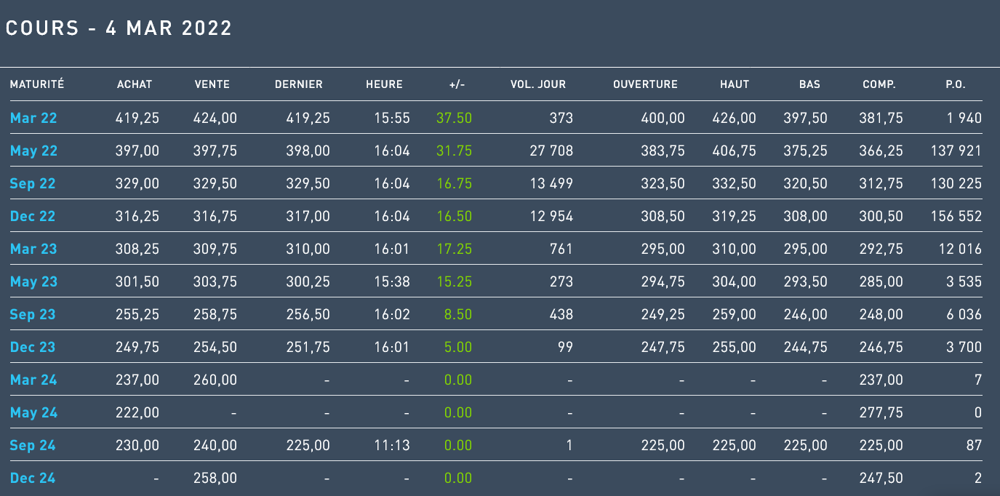Click the Mar 24 maturity link
Screen dimensions: 1000x496
33,380
